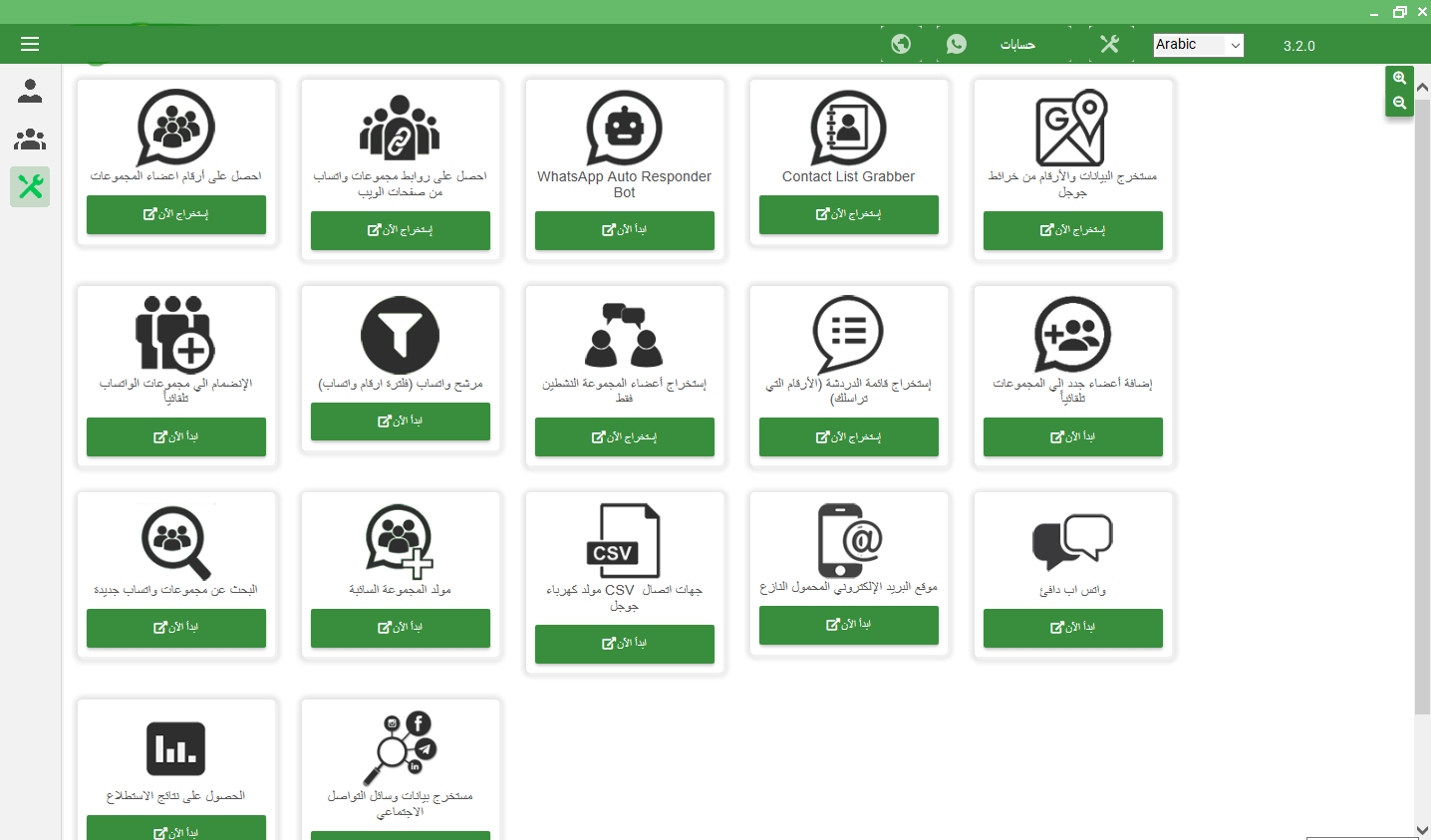Image resolution: width=1431 pixels, height=840 pixels.
Task: Start the poll results tool
Action: pos(176,829)
